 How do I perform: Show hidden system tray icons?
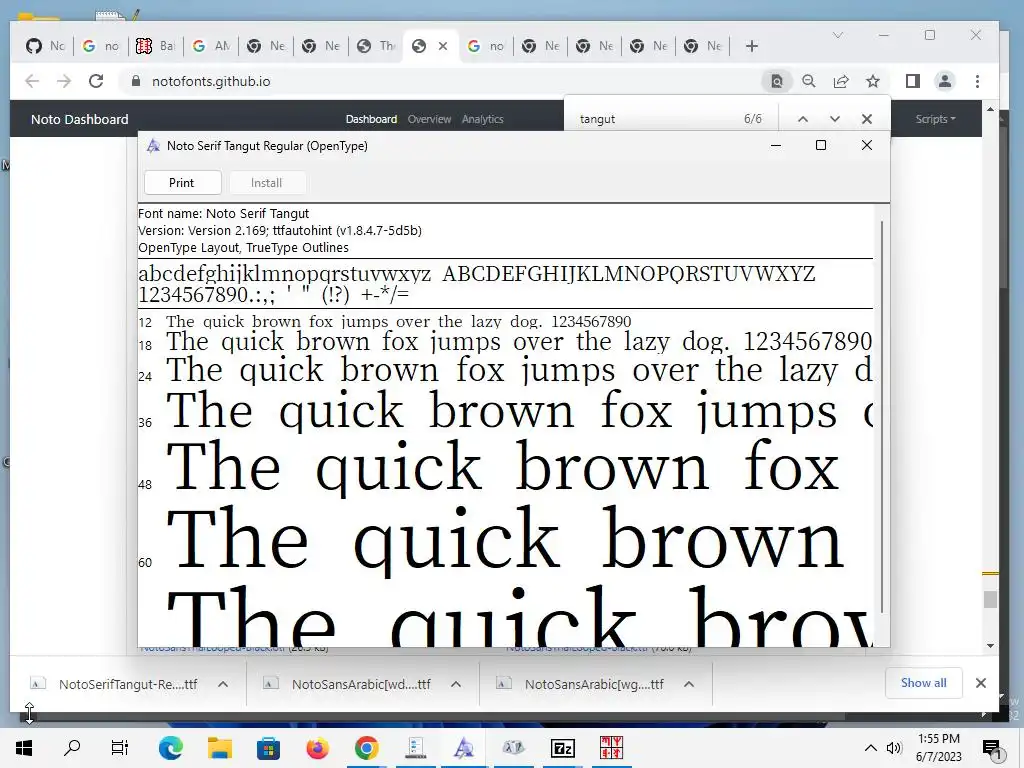click(x=871, y=748)
